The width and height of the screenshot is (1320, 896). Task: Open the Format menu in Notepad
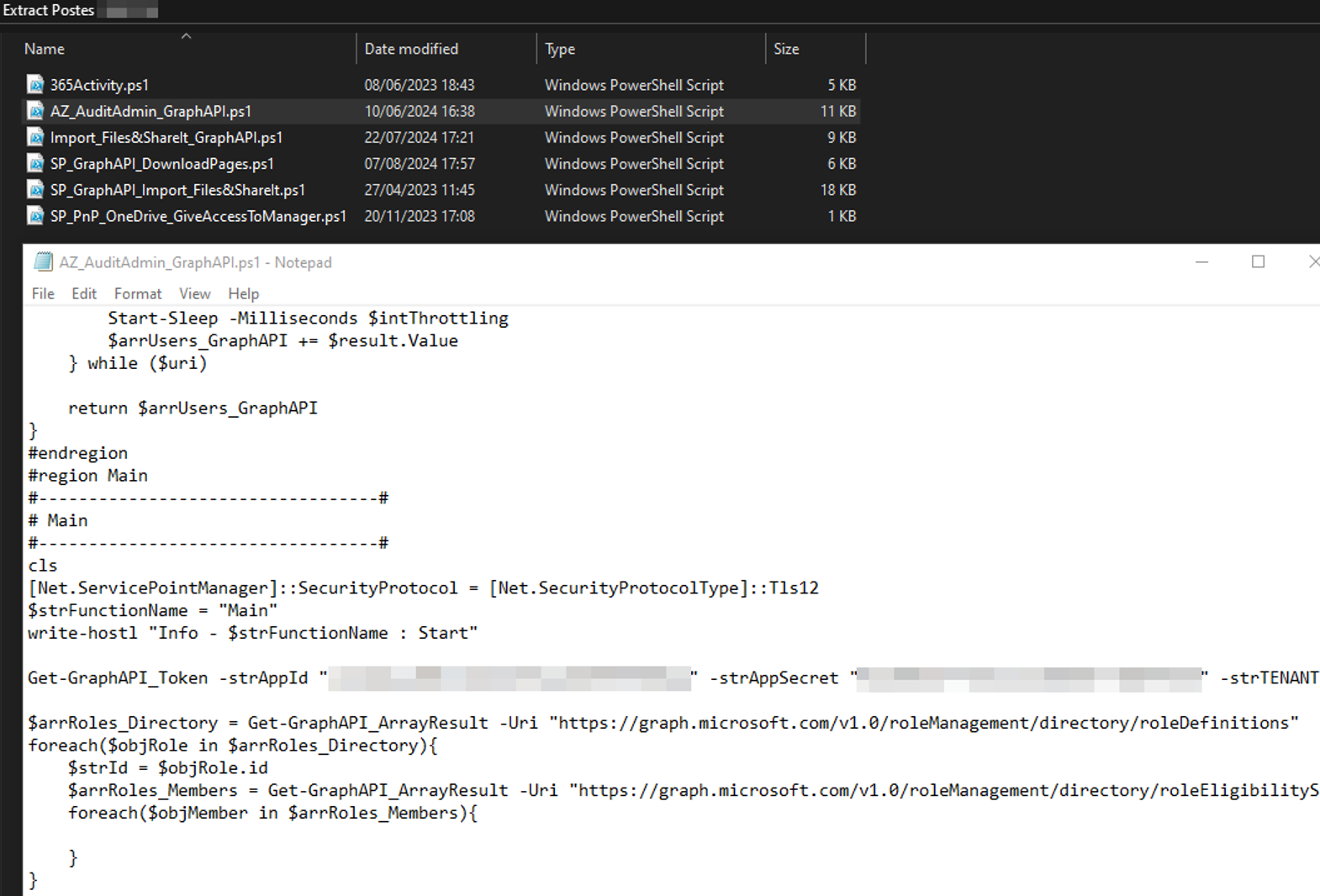point(138,293)
